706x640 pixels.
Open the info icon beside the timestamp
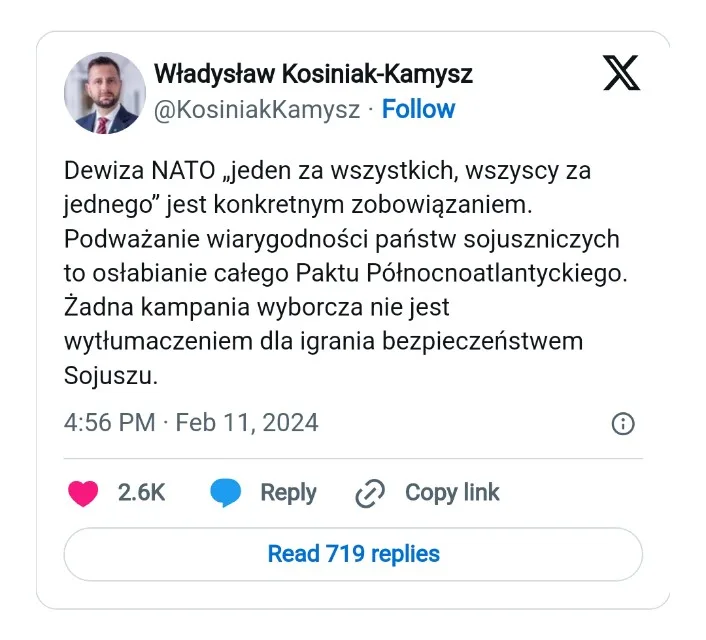click(x=622, y=423)
